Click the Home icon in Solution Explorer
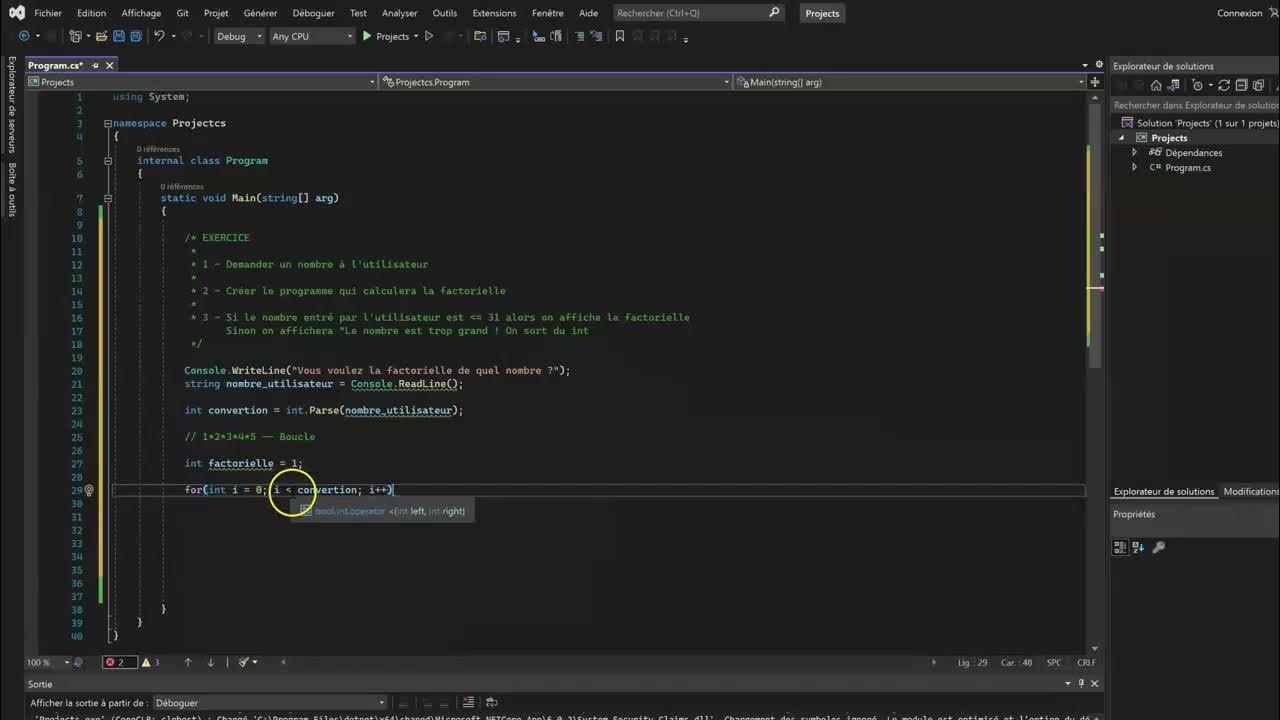 tap(1156, 85)
